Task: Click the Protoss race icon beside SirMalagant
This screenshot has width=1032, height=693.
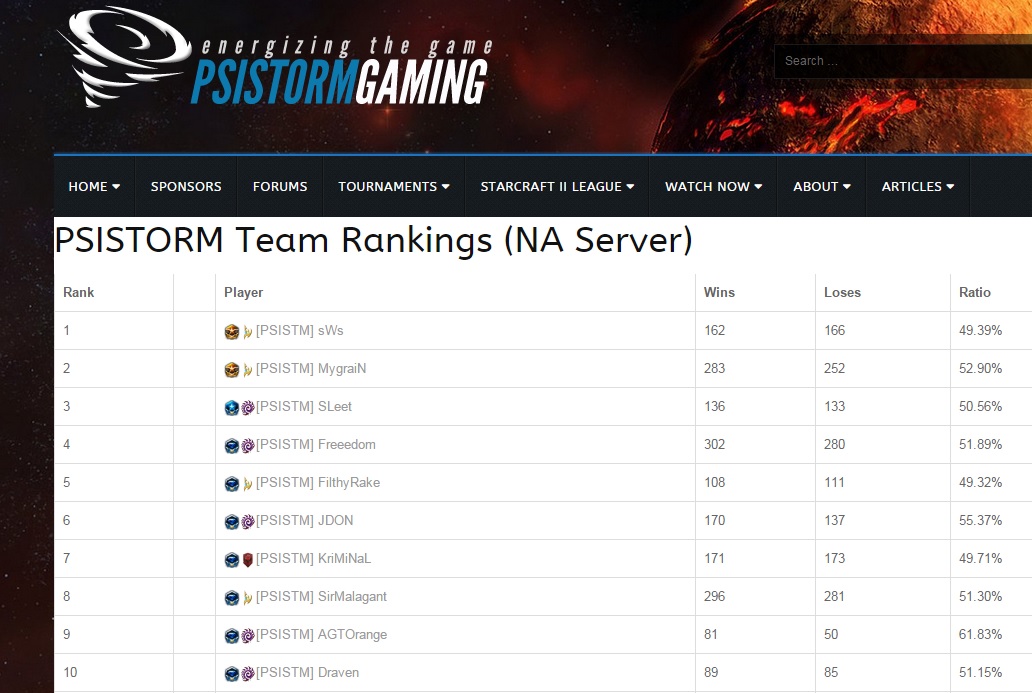Action: [x=247, y=597]
